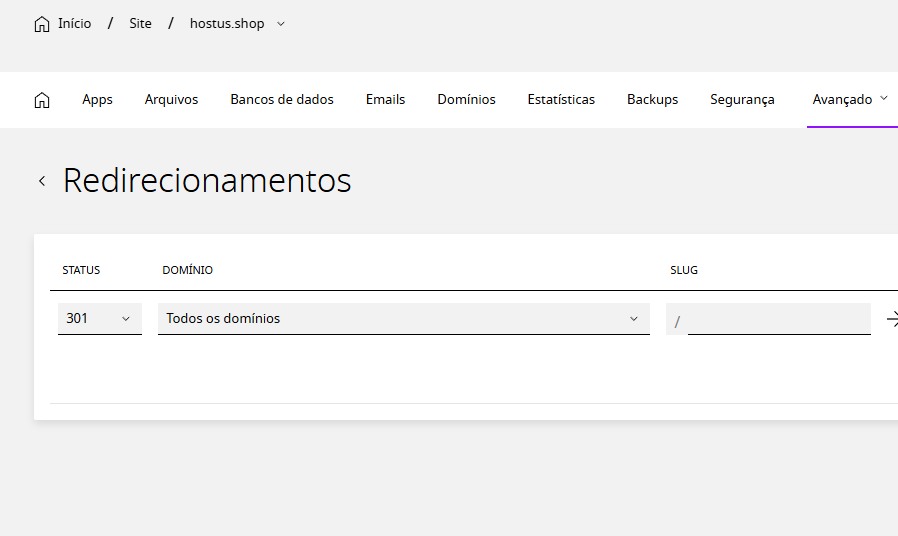Switch to the Apps tab
The image size is (898, 536).
[97, 100]
